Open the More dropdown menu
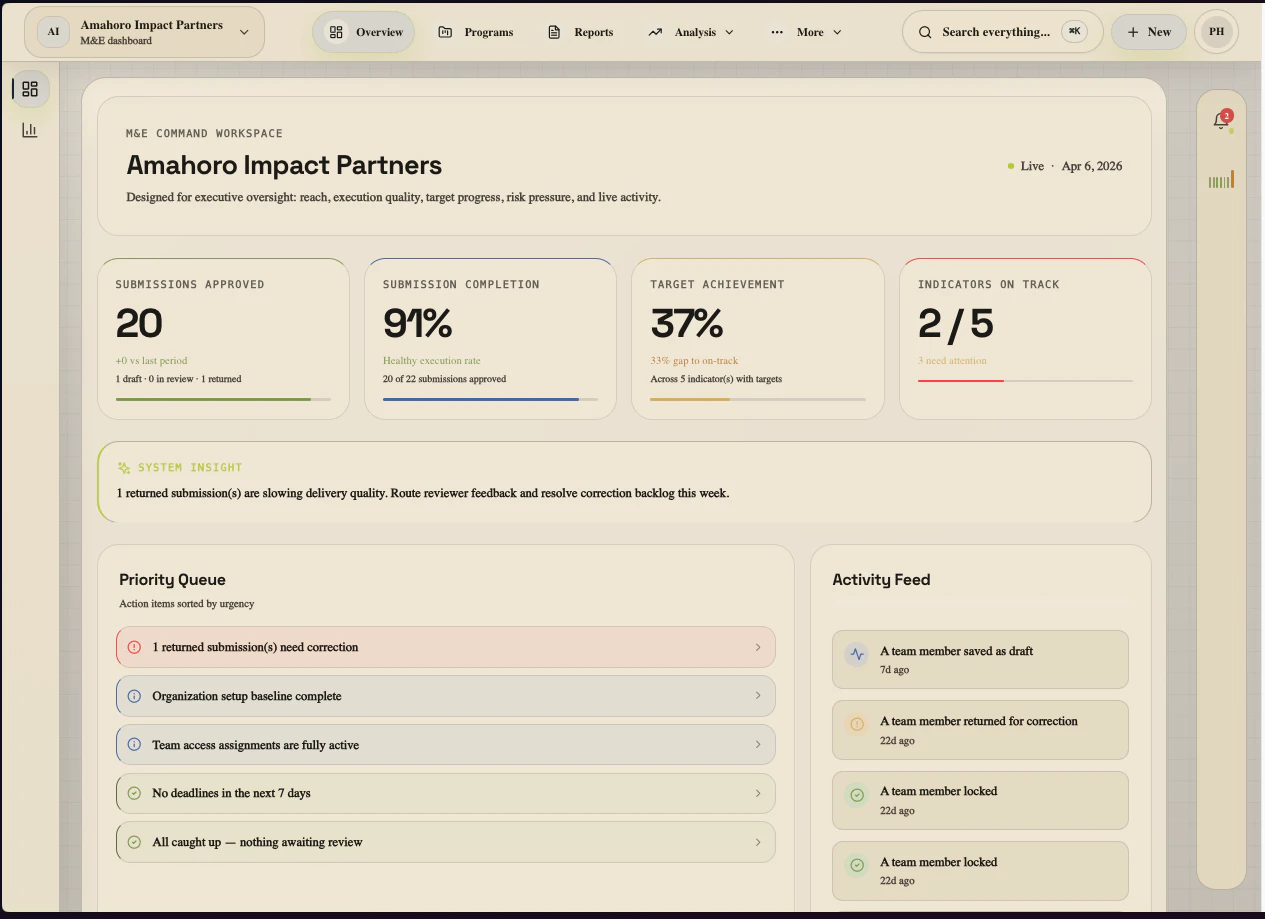 (x=806, y=32)
